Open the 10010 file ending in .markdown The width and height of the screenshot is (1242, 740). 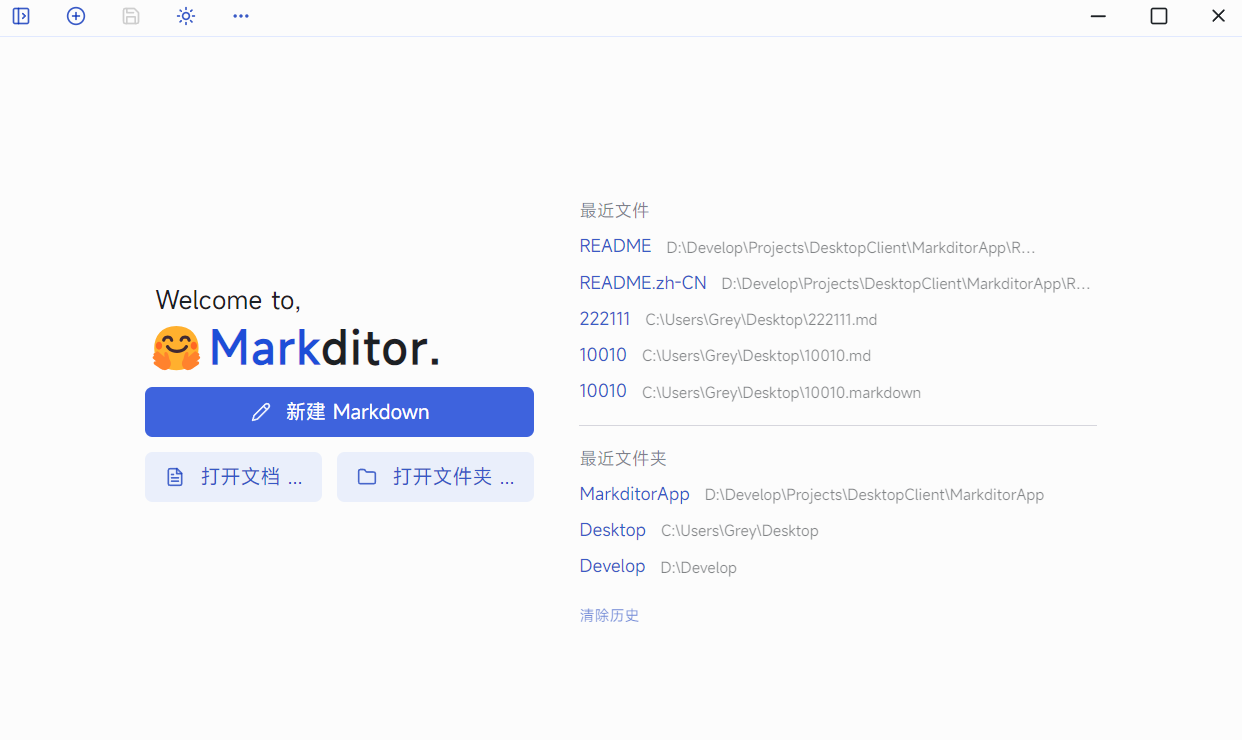(x=603, y=391)
